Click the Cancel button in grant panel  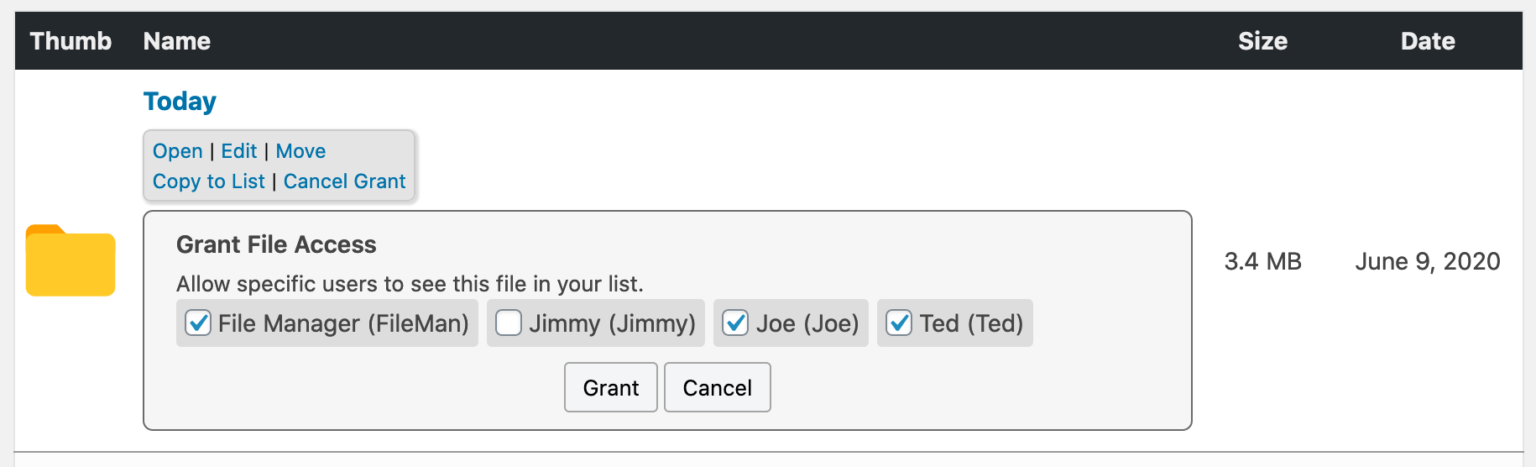717,388
